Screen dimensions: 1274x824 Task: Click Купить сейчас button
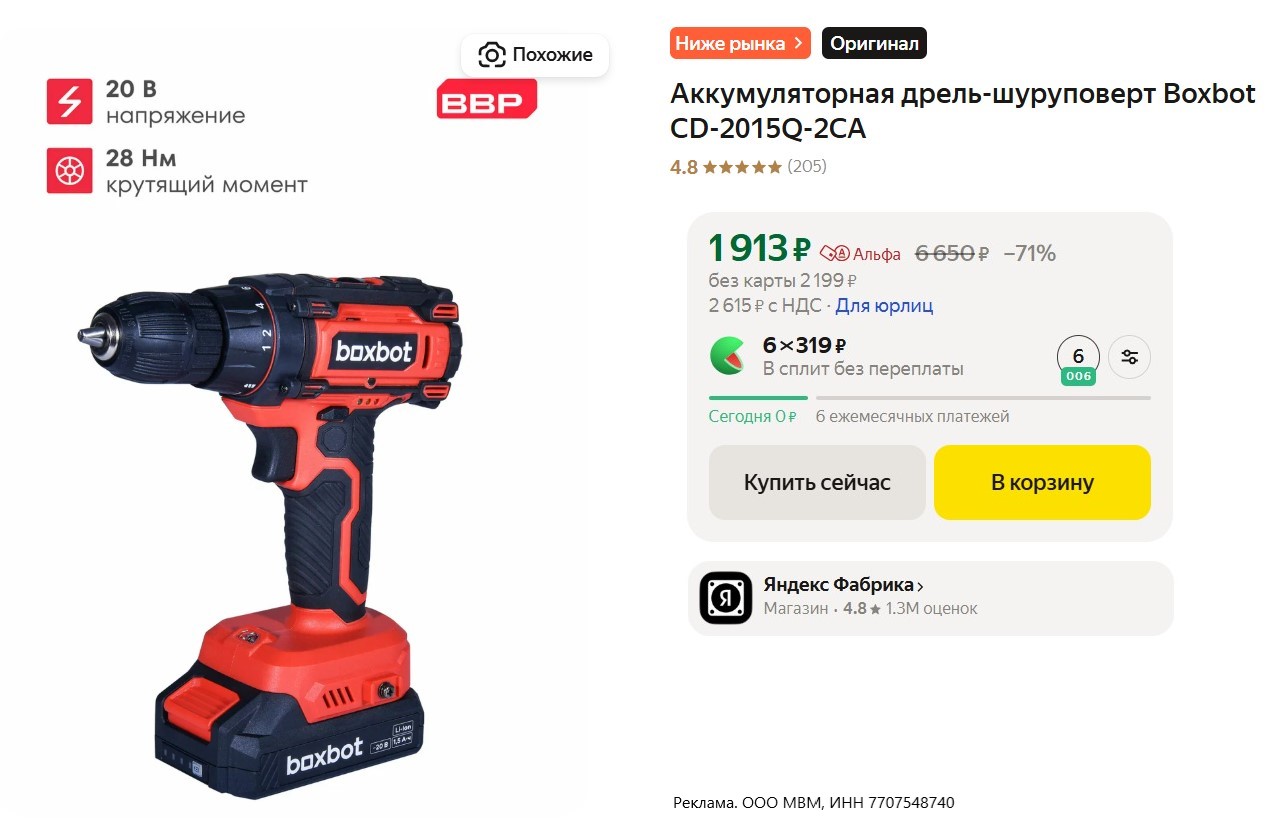pos(817,482)
